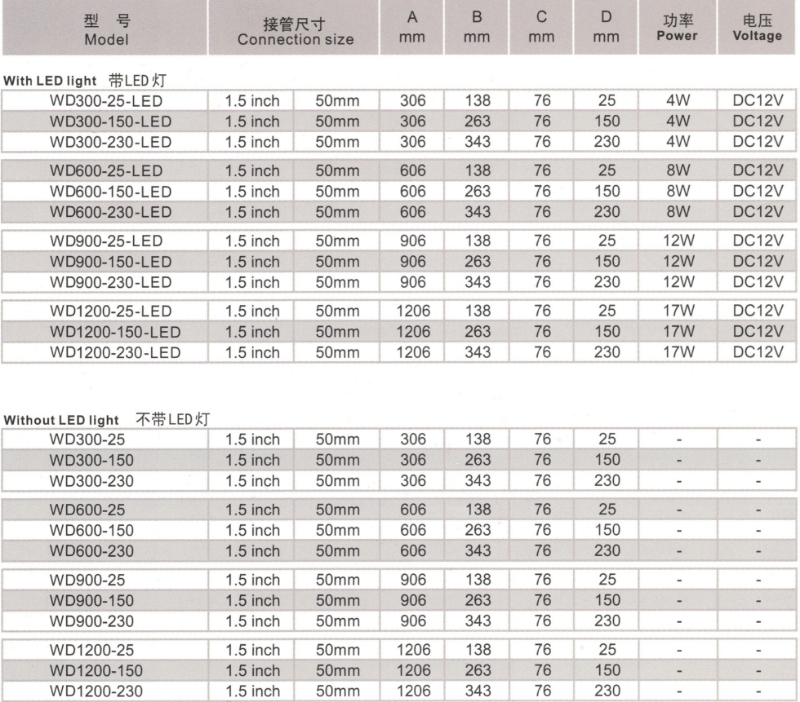The width and height of the screenshot is (800, 702).
Task: Click the A mm column header
Action: 412,28
